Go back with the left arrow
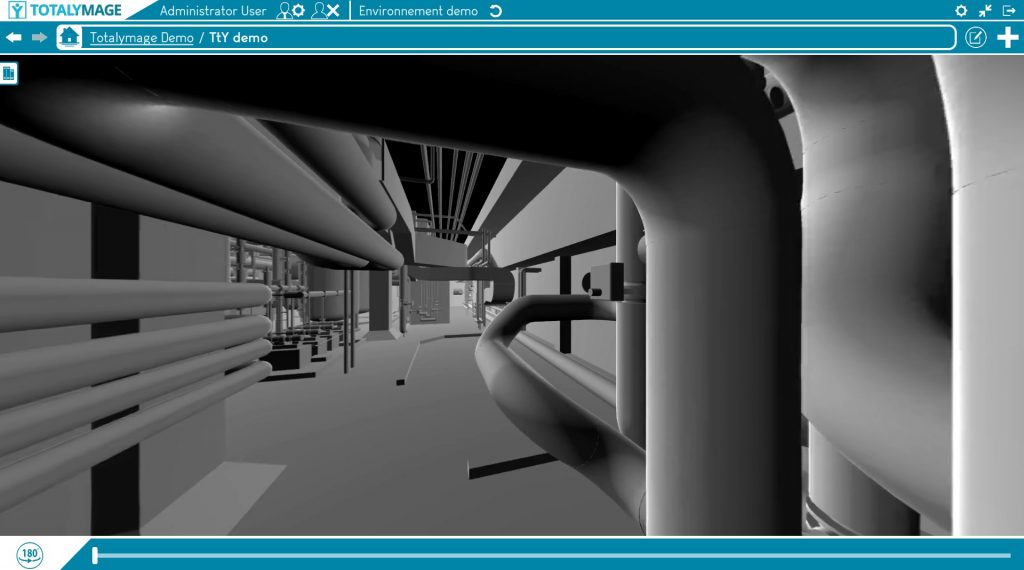The height and width of the screenshot is (570, 1024). pyautogui.click(x=14, y=37)
